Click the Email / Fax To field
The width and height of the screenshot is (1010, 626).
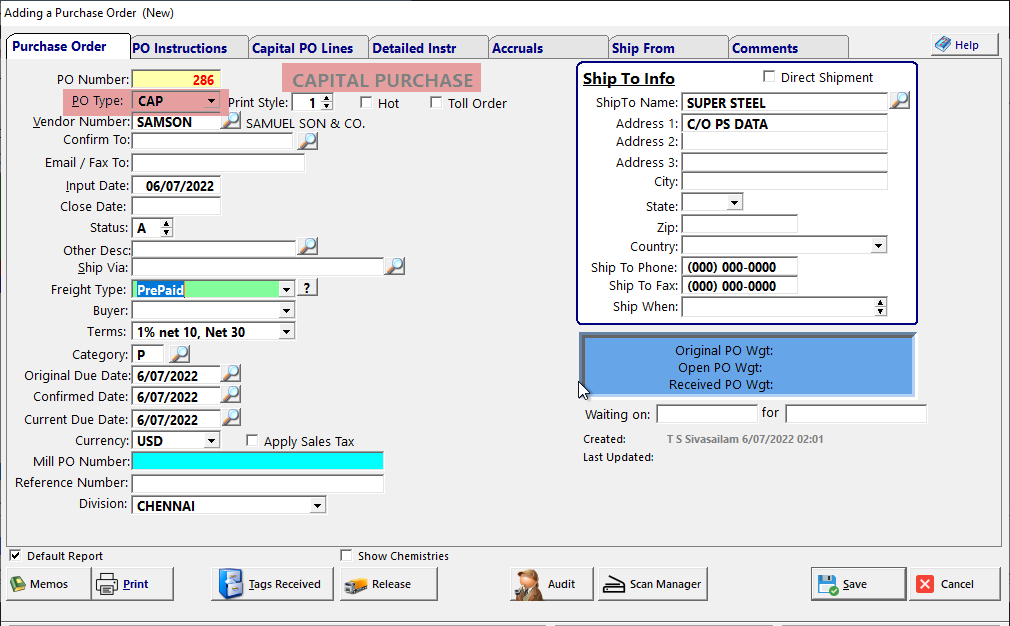coord(218,163)
